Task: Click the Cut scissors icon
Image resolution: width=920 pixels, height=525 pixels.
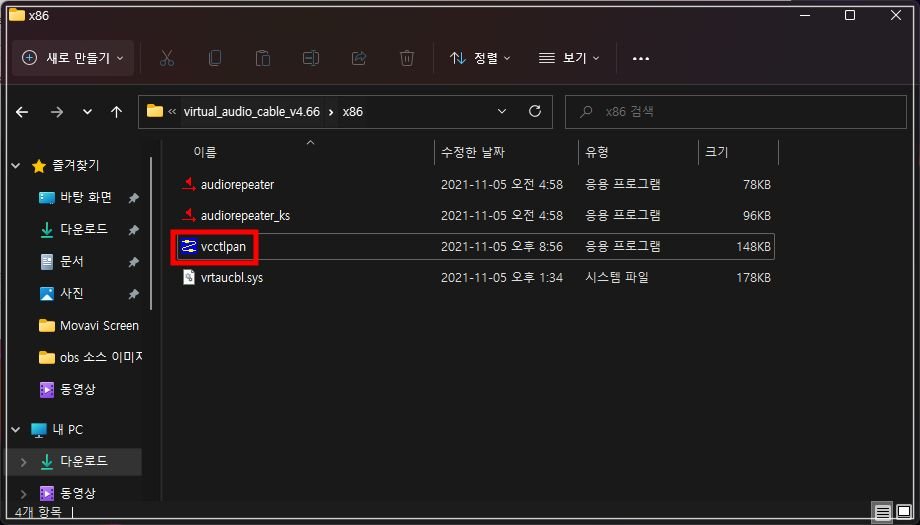Action: (167, 58)
